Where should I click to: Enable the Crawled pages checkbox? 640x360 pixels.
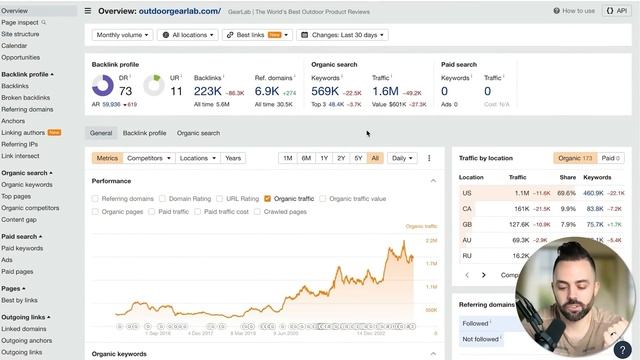(257, 212)
